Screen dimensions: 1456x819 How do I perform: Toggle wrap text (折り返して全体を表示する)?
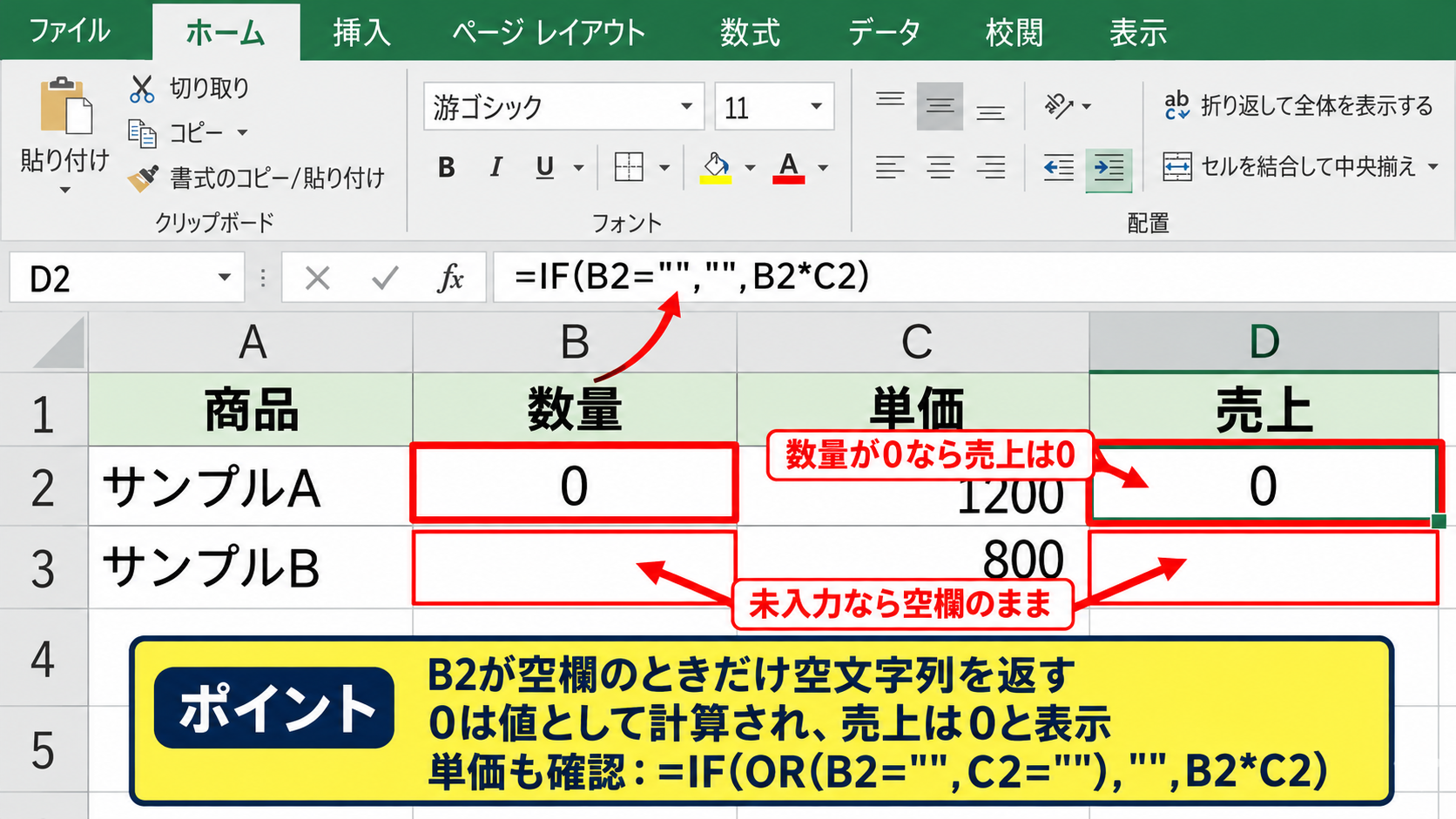[x=1298, y=105]
